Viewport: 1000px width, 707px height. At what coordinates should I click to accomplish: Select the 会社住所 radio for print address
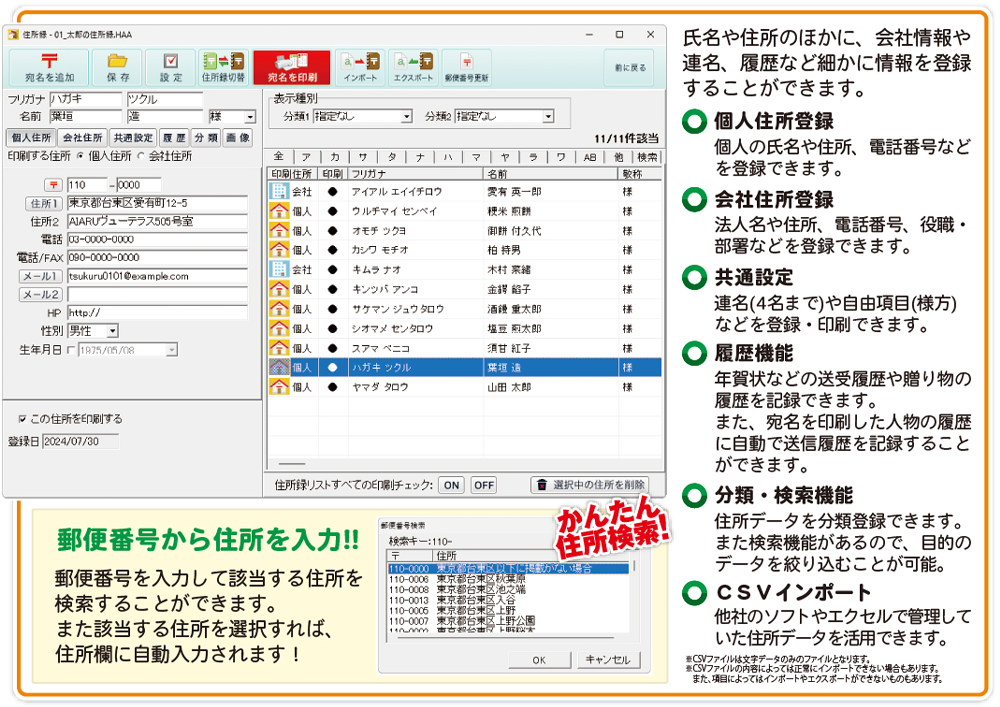[141, 156]
